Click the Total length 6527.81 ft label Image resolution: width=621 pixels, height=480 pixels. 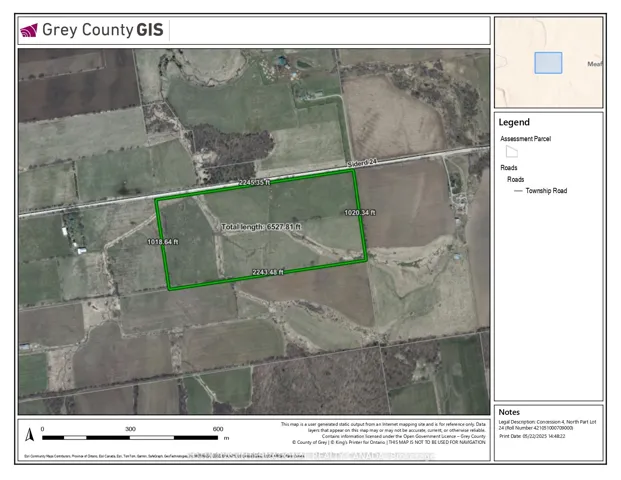point(261,227)
